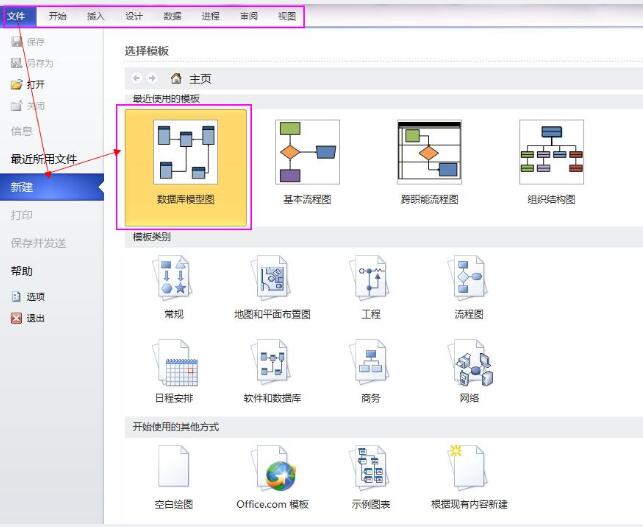Viewport: 643px width, 527px height.
Task: Click the 空白绘图 blank drawing icon
Action: point(173,466)
